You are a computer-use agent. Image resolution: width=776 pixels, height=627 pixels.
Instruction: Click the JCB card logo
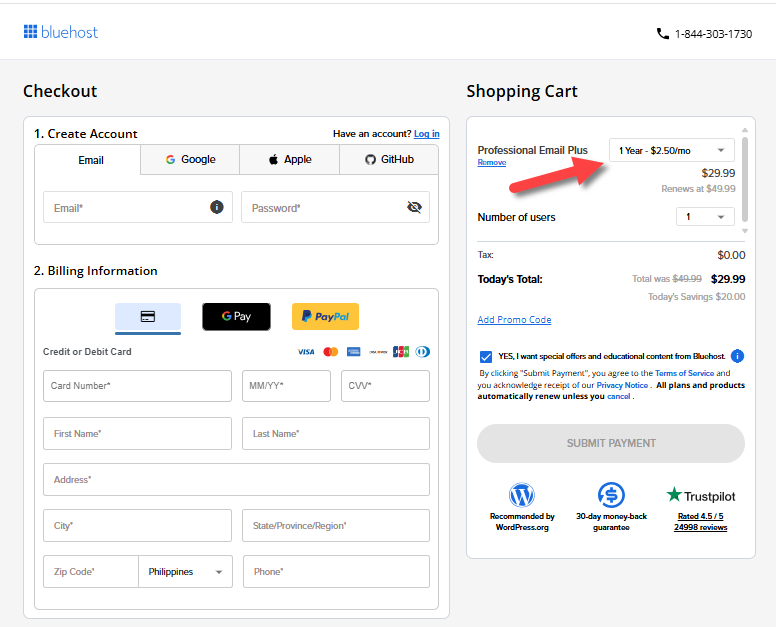pyautogui.click(x=401, y=352)
